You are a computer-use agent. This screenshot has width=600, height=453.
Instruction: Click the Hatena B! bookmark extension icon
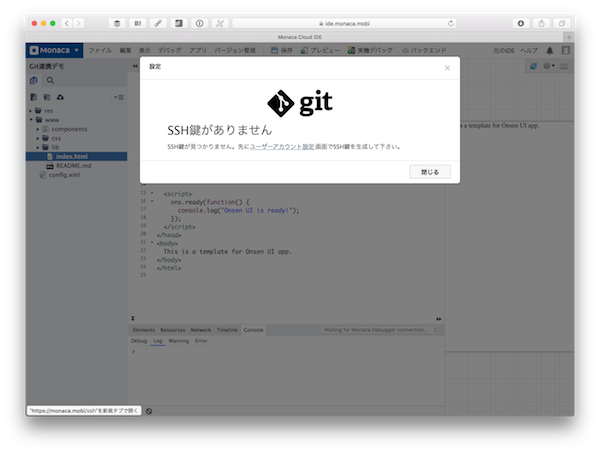coord(138,23)
